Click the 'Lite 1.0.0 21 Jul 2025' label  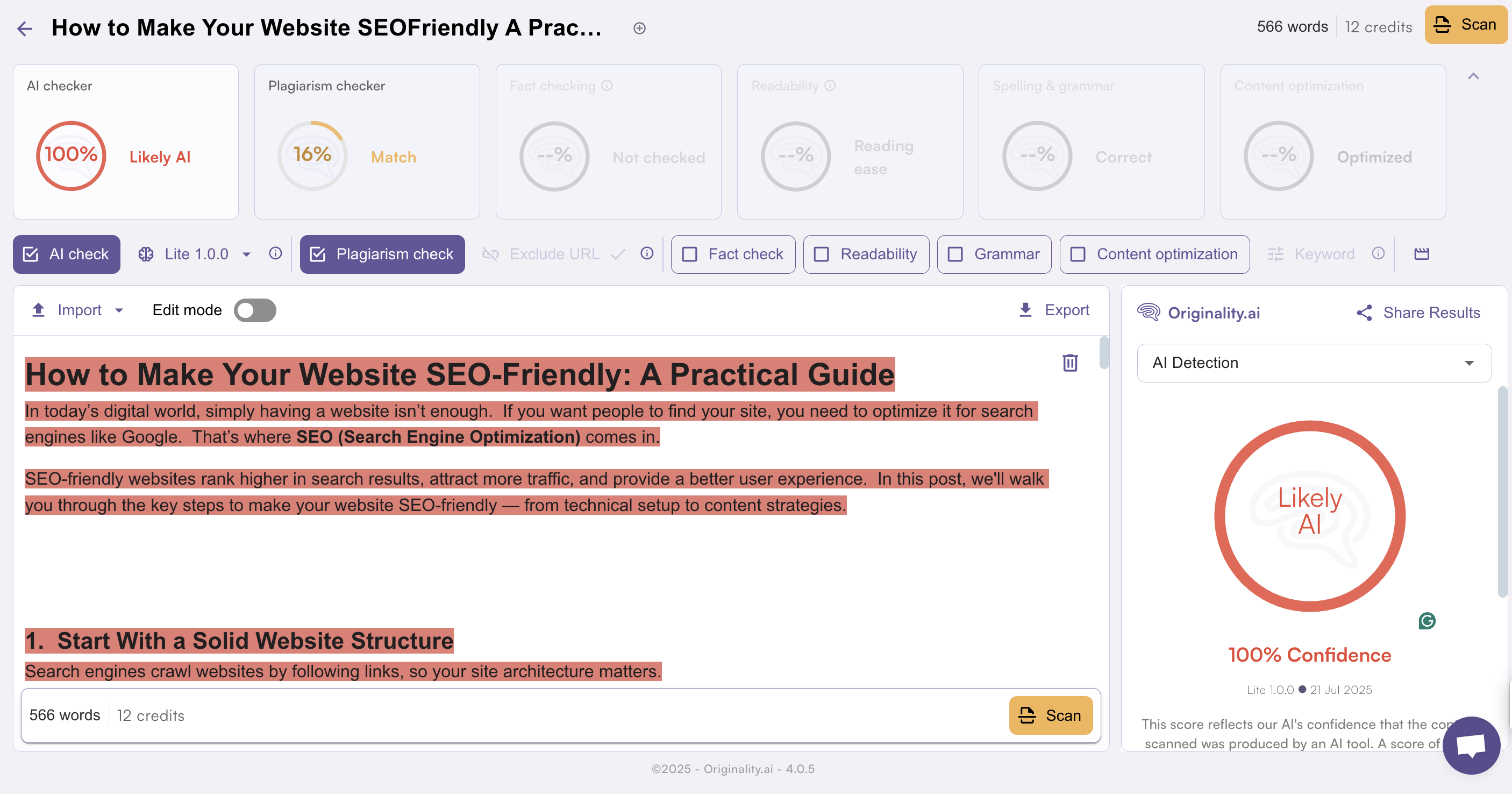1309,690
